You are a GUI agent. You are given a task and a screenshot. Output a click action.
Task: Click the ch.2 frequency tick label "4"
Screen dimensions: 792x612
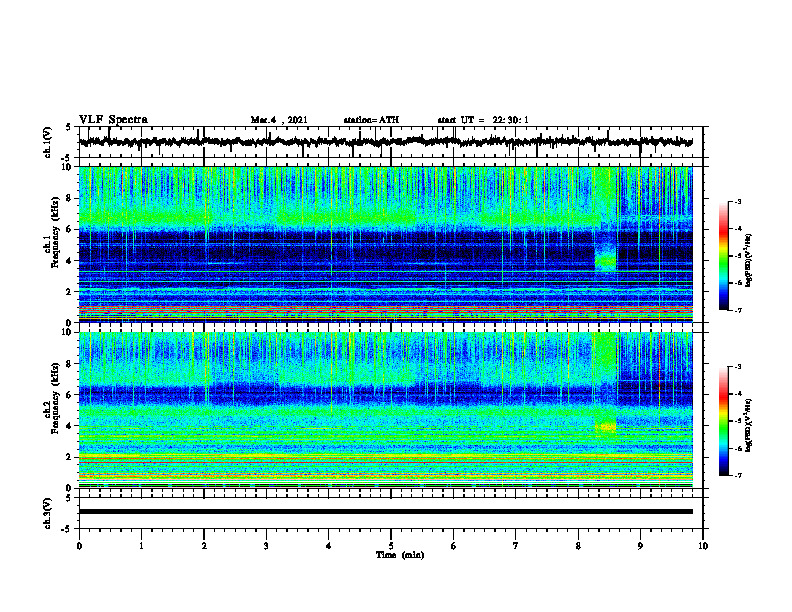69,426
